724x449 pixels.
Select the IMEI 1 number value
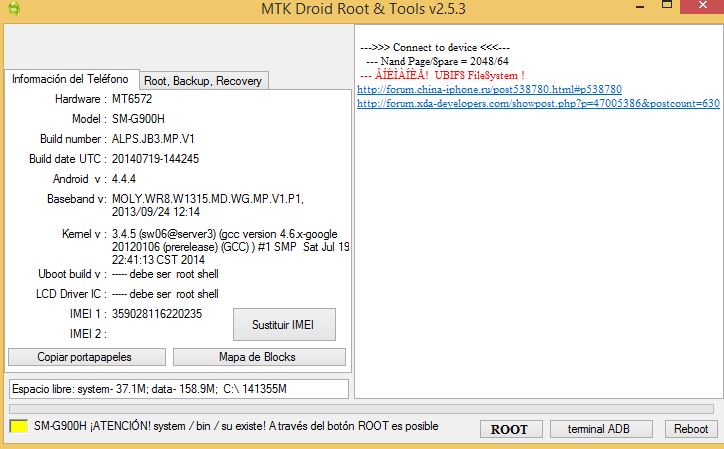[157, 314]
